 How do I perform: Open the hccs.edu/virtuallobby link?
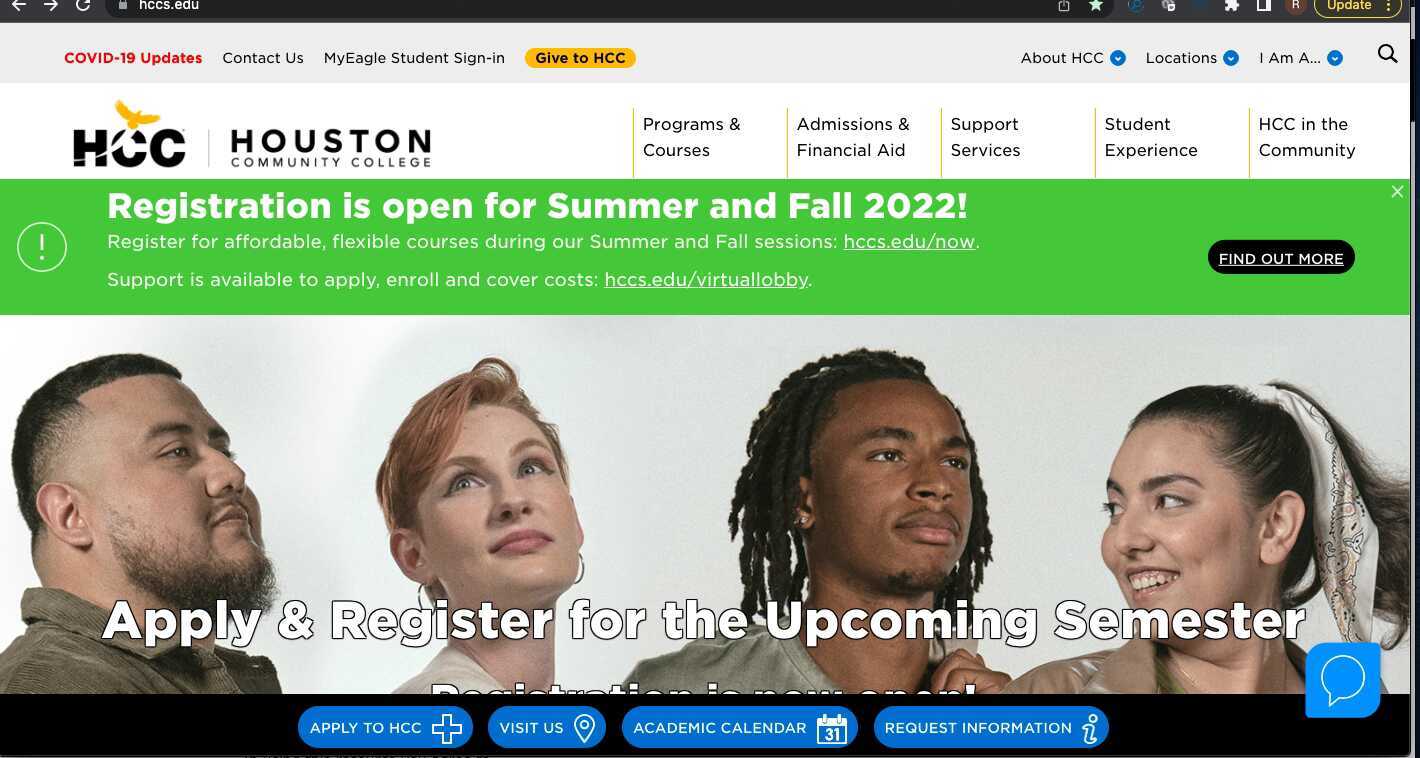pyautogui.click(x=706, y=280)
